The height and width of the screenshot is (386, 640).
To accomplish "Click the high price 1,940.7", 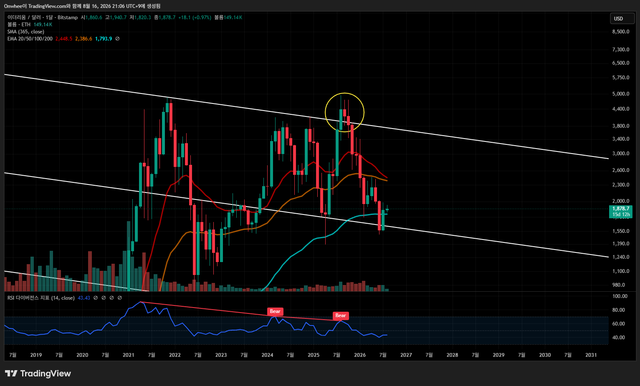I will point(118,18).
